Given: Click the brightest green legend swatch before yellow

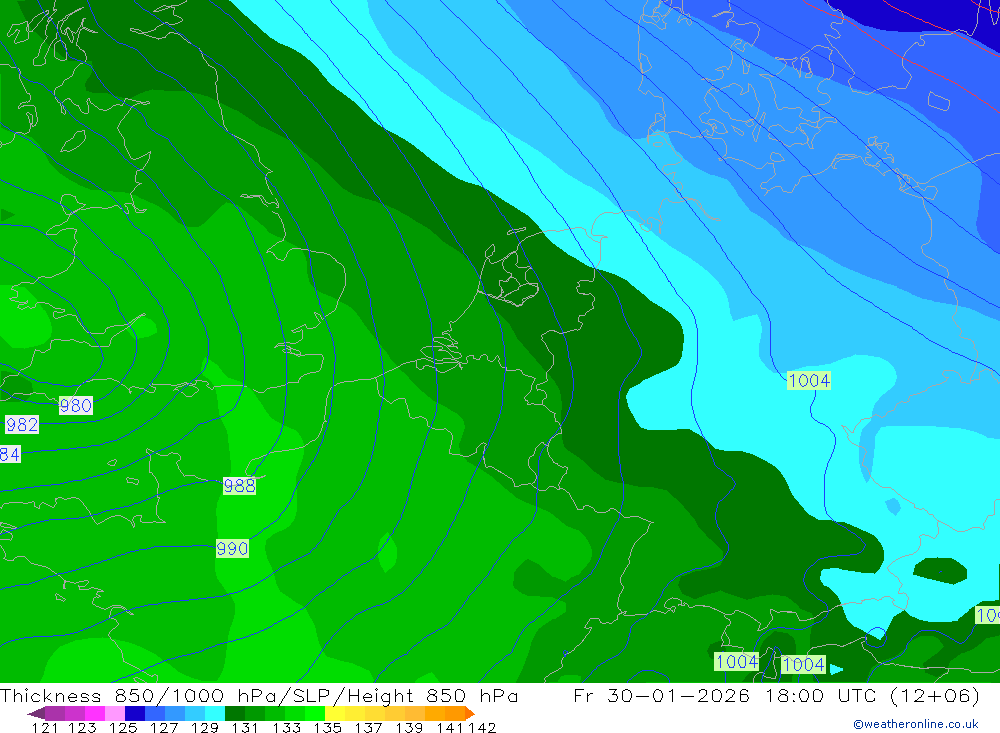Looking at the screenshot, I should point(315,713).
